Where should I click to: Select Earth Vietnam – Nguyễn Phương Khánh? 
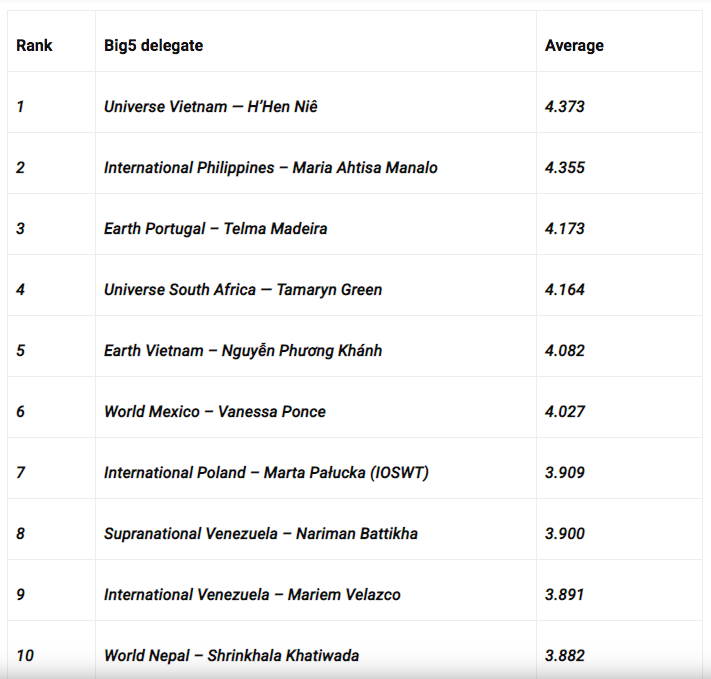pyautogui.click(x=242, y=350)
